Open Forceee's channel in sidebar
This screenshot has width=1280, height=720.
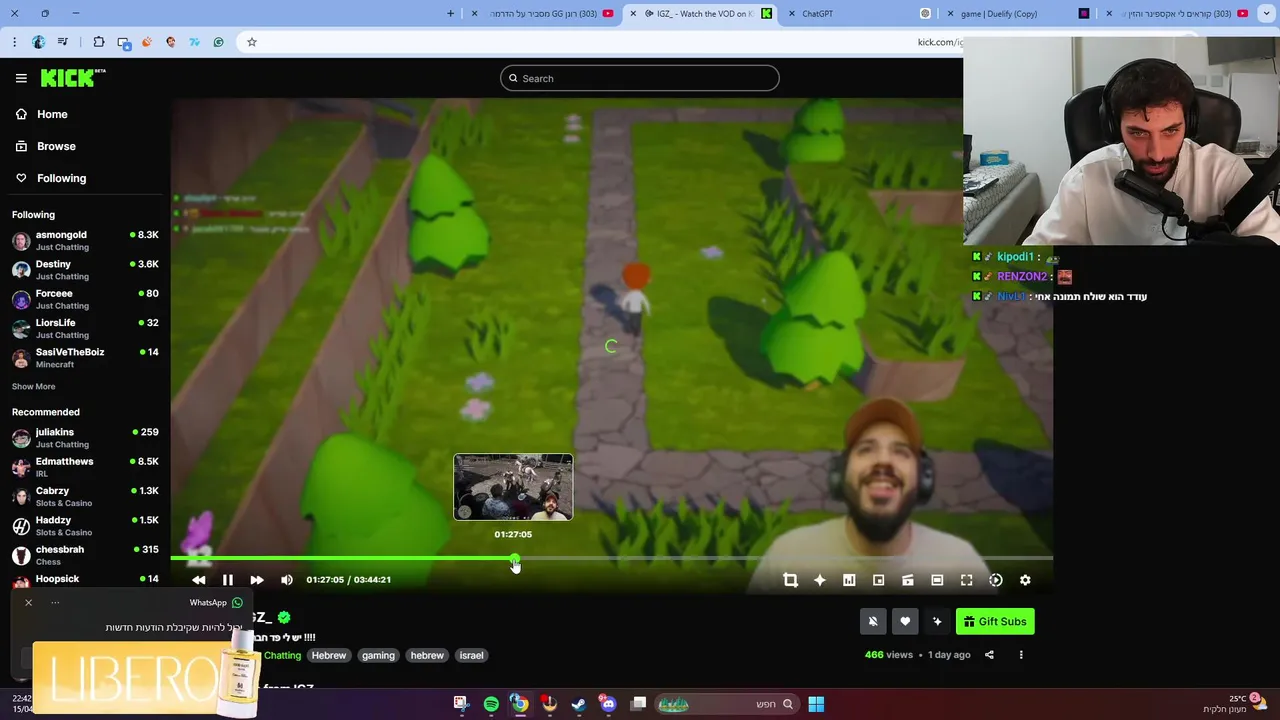85,299
